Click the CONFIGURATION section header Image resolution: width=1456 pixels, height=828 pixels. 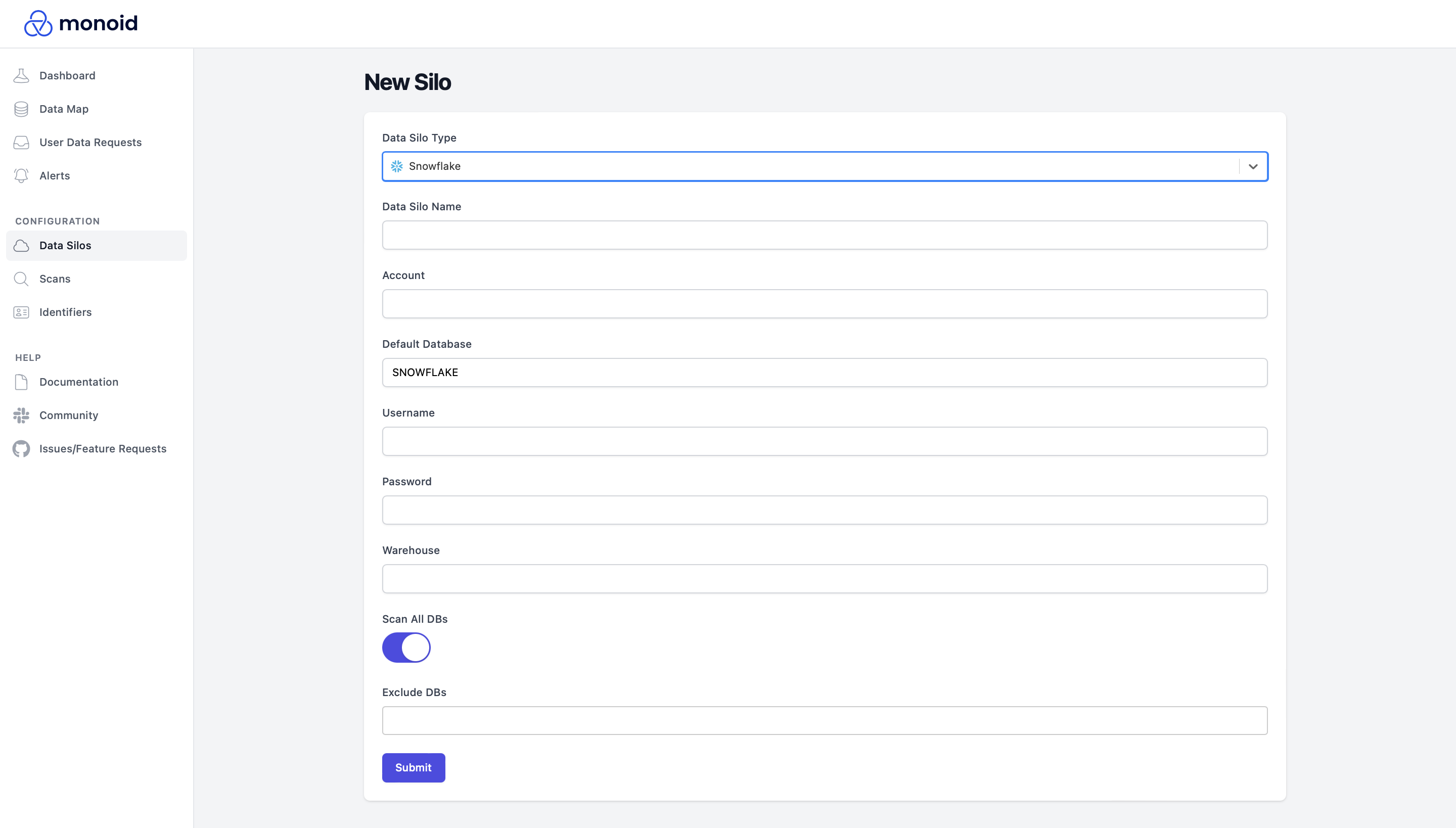pos(58,221)
